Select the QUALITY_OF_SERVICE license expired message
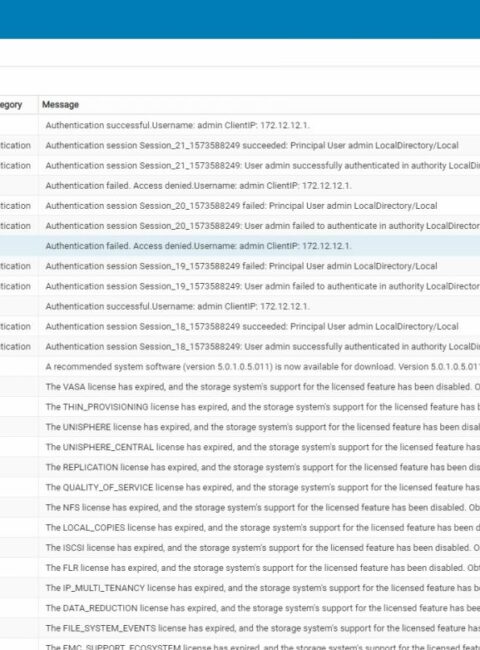480x650 pixels. 240,487
